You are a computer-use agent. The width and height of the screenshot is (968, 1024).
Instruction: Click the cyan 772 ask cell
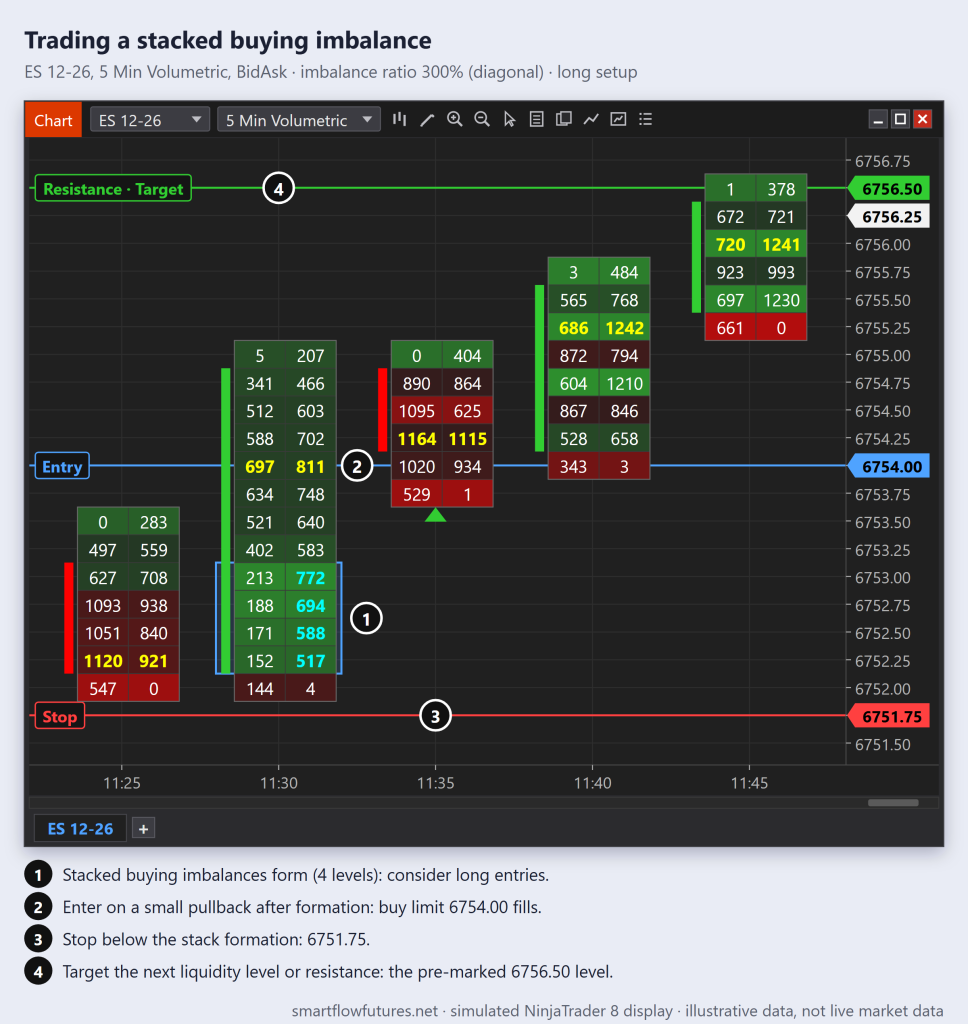tap(311, 578)
